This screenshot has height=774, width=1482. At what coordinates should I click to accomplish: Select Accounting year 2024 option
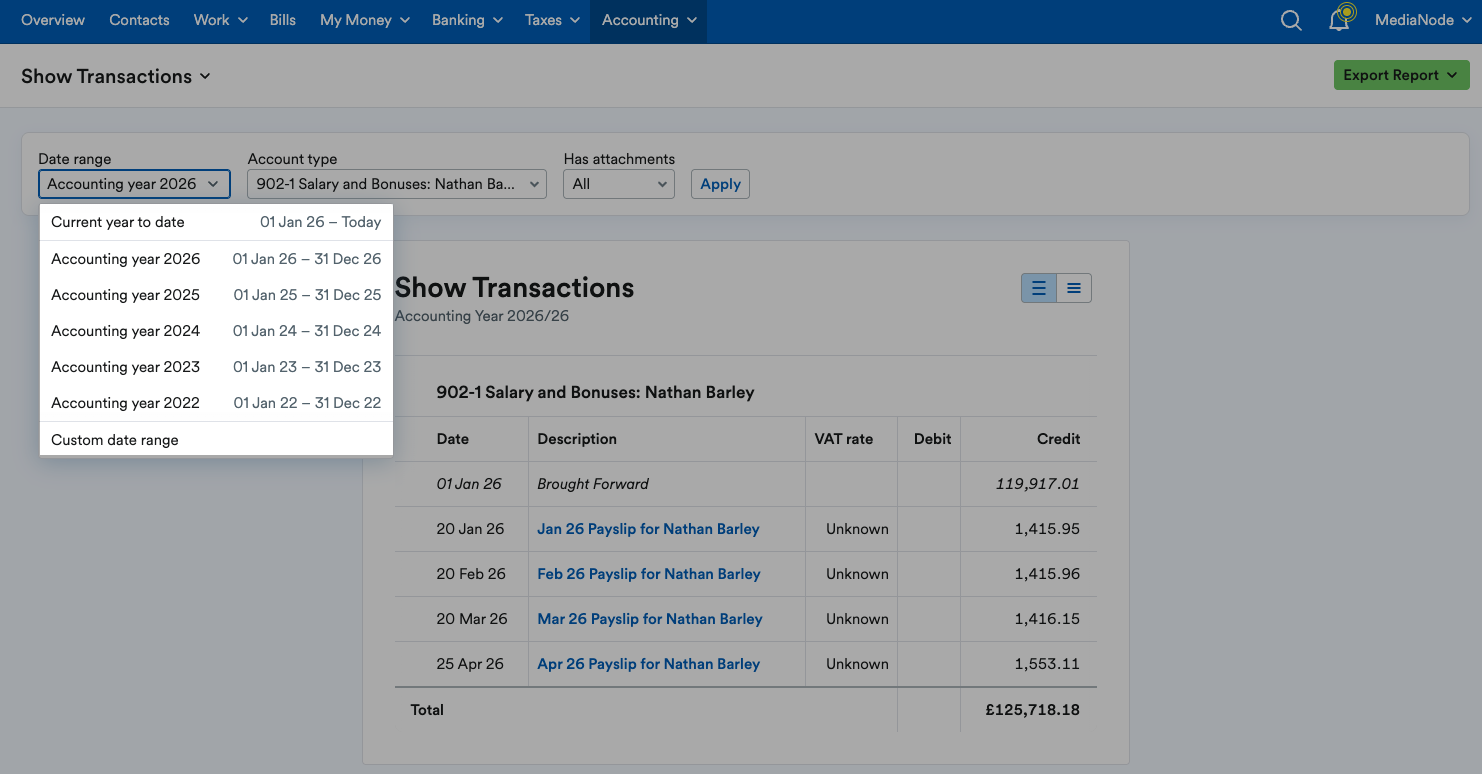216,331
